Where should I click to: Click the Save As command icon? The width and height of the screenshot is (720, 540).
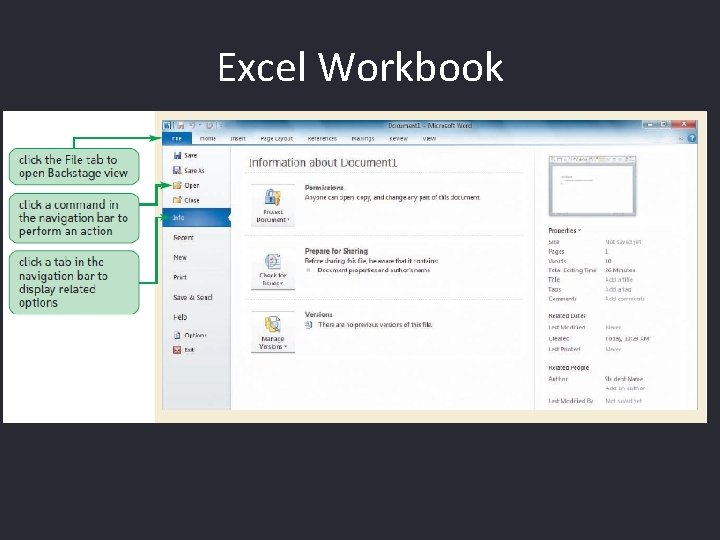177,170
